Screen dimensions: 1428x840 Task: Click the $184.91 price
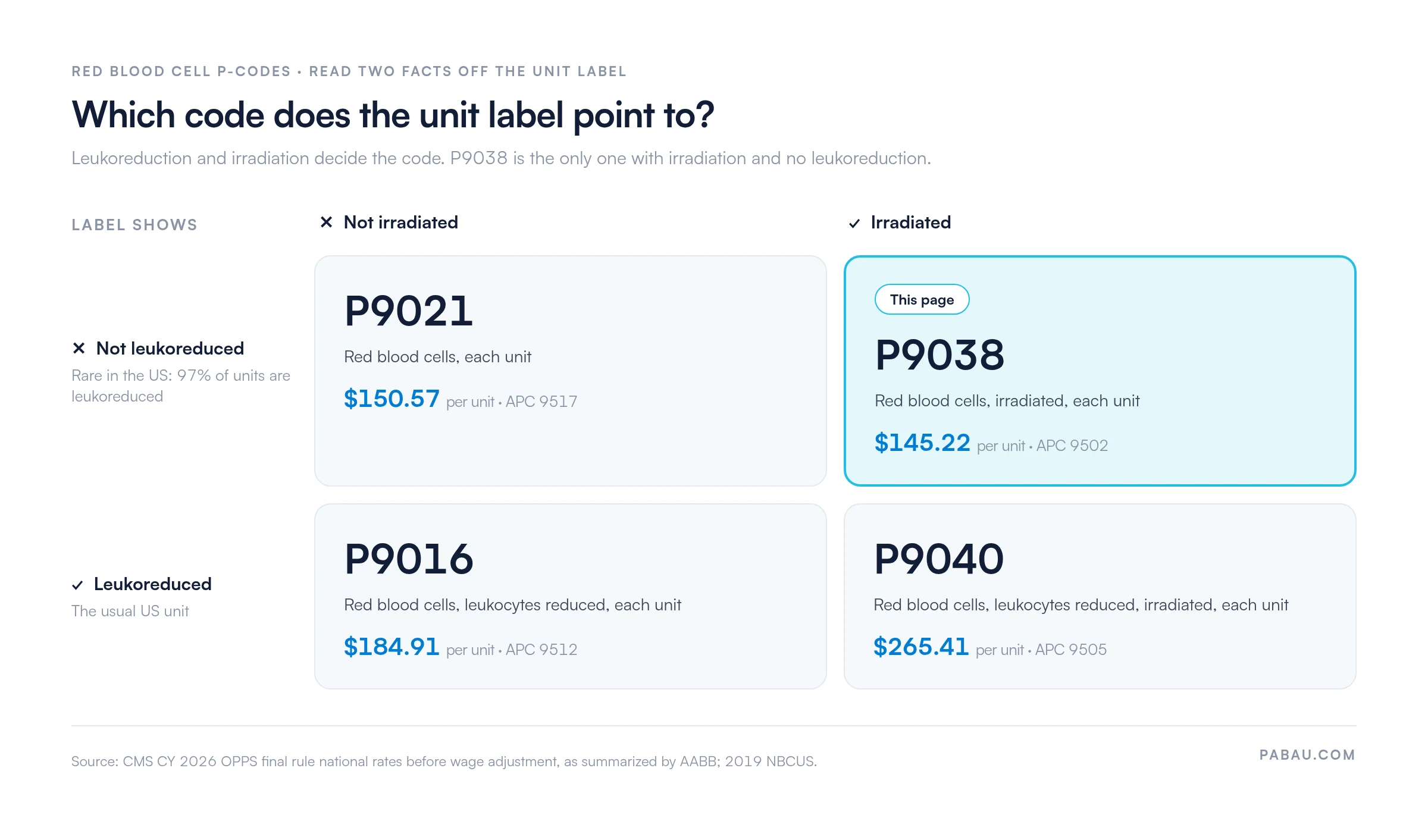[392, 647]
